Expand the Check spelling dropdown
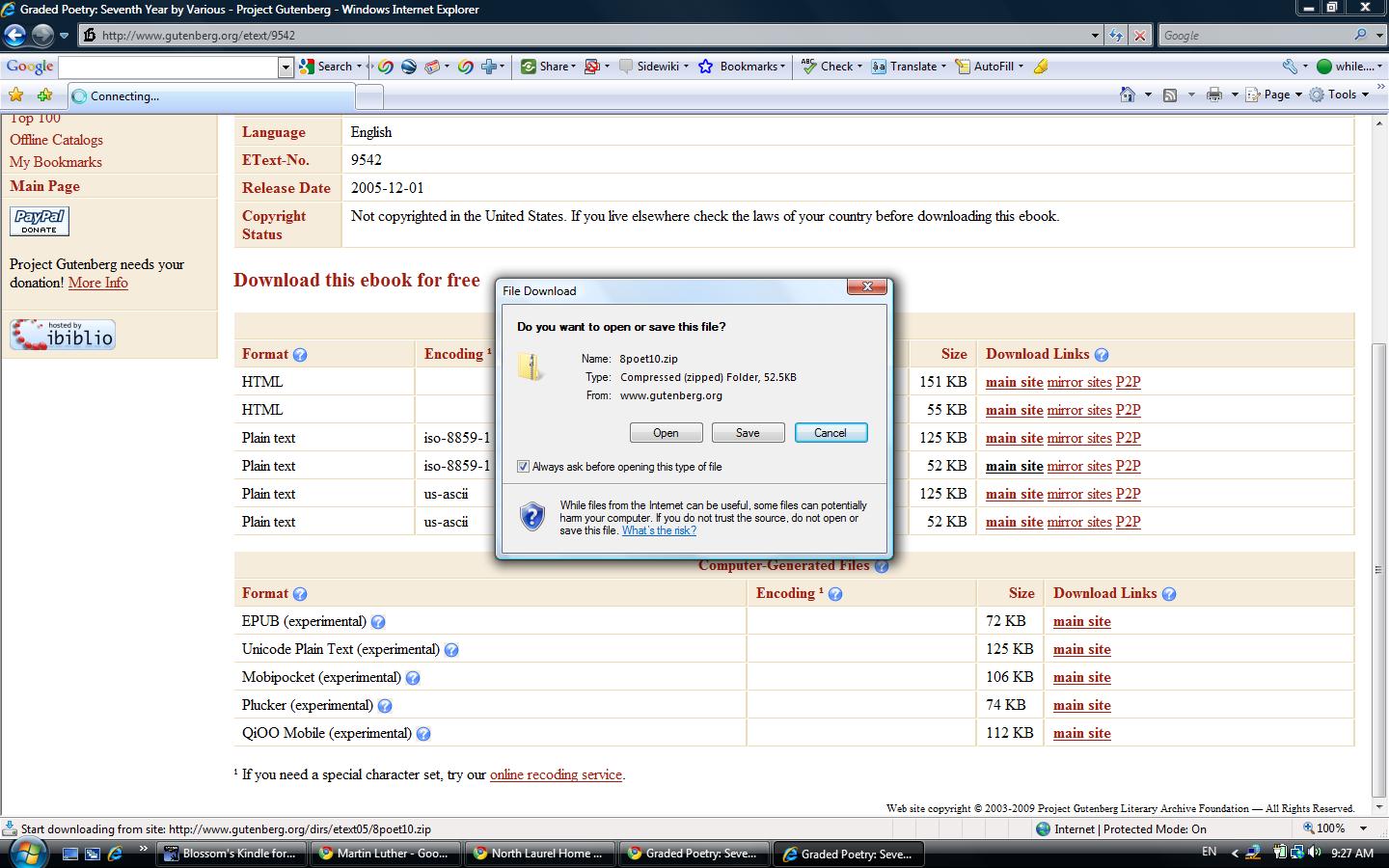Screen dimensions: 1389x868 [858, 67]
